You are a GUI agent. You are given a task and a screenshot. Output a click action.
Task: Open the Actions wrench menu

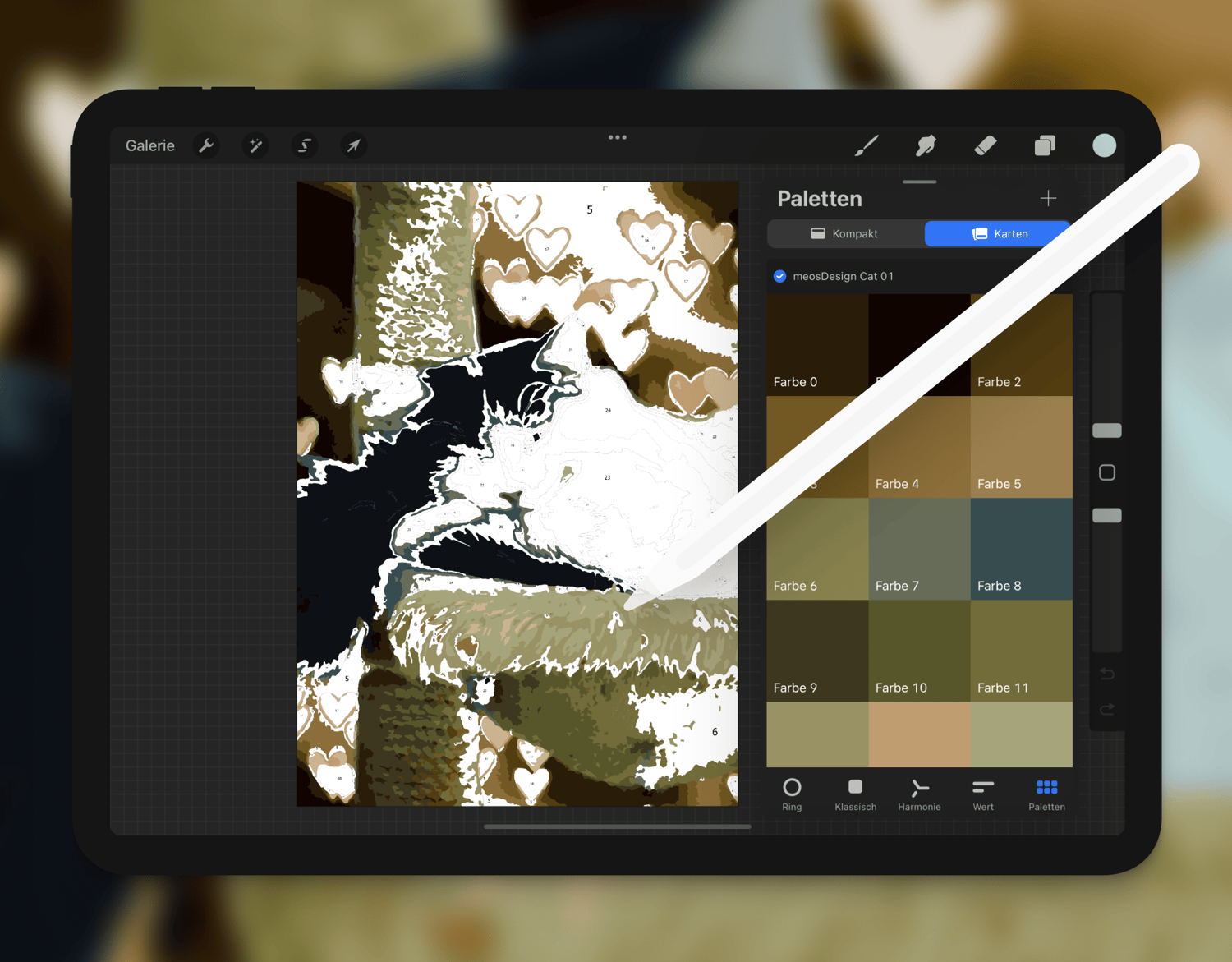coord(206,145)
